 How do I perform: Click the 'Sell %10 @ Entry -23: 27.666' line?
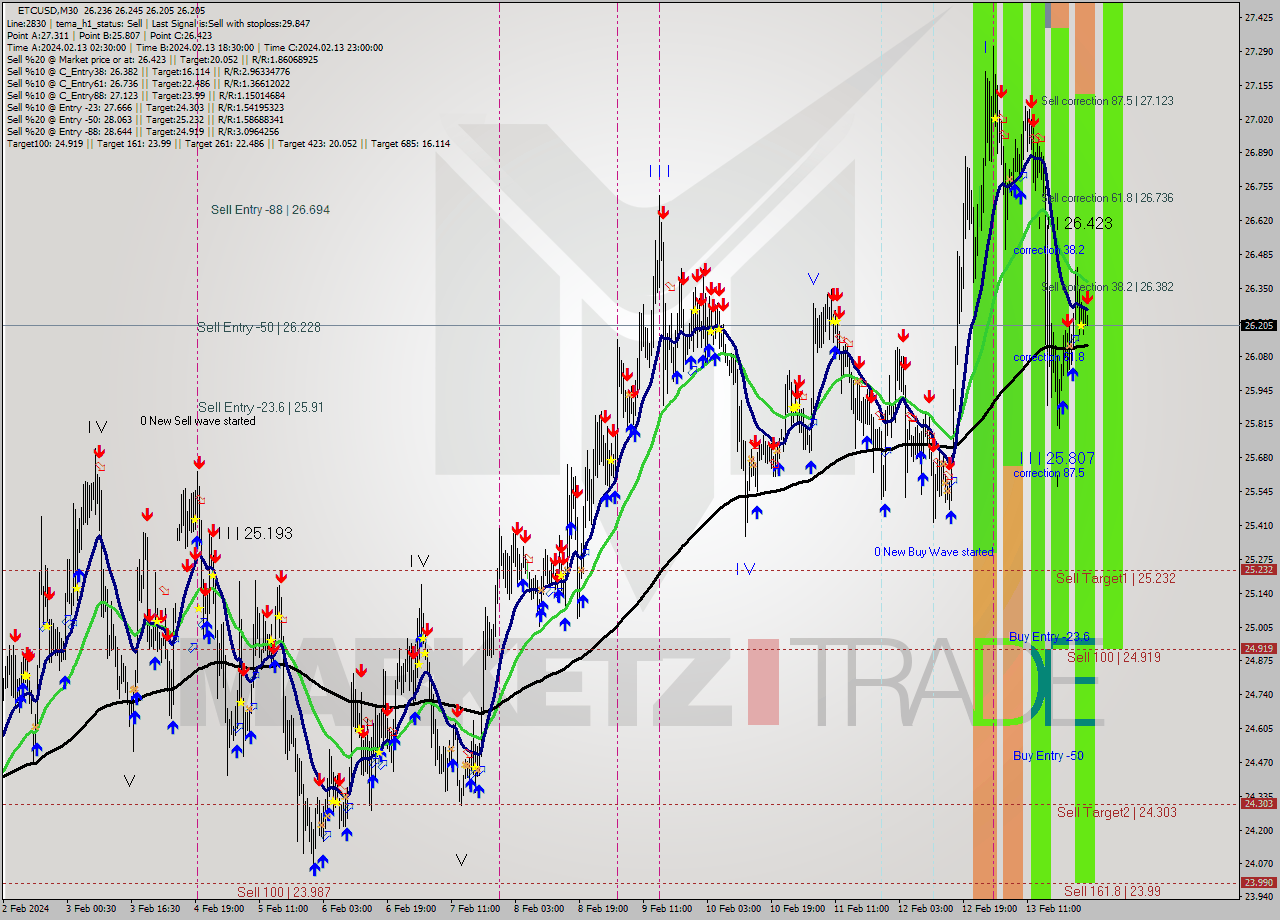[x=147, y=107]
